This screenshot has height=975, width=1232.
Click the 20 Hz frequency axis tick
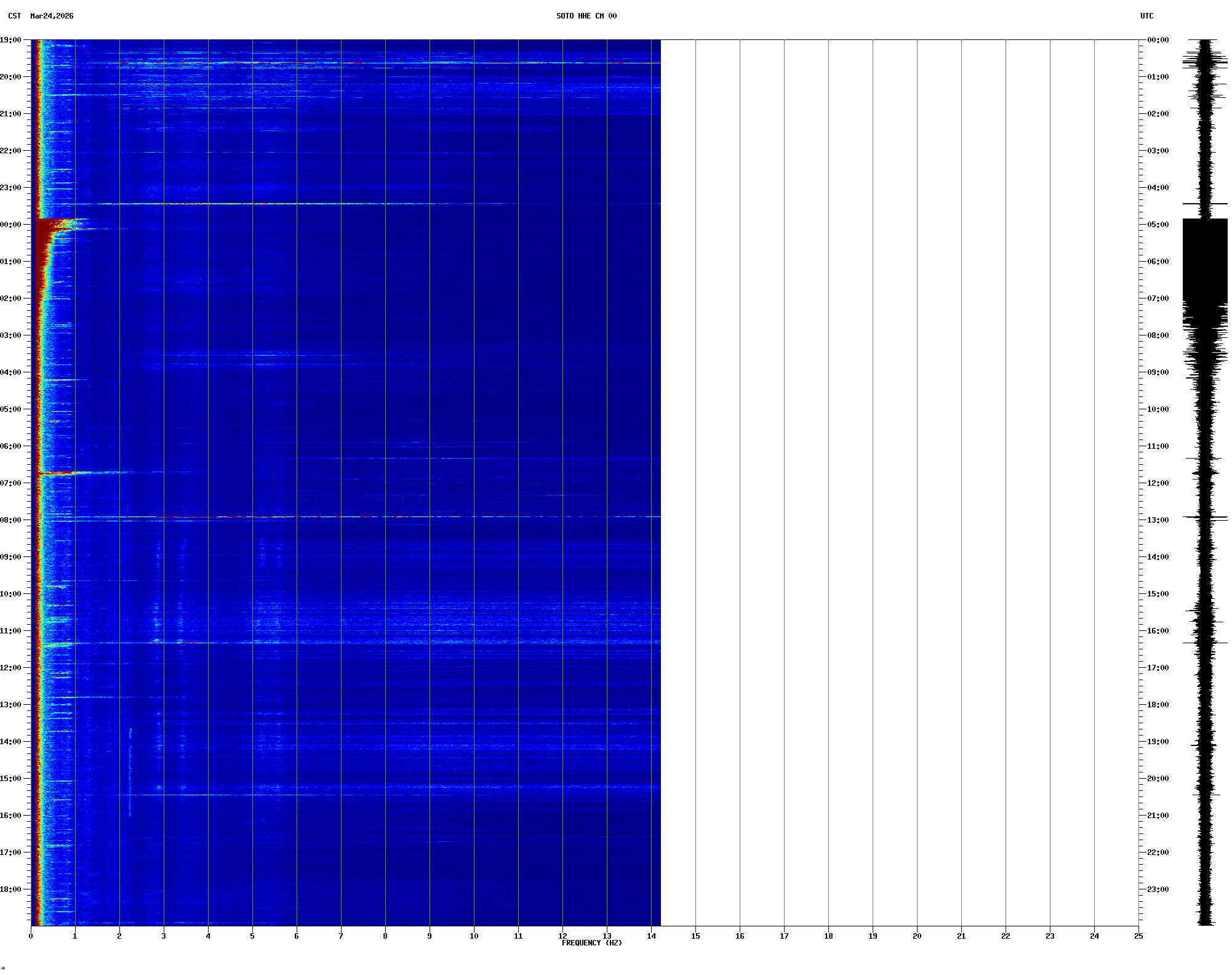click(x=917, y=936)
